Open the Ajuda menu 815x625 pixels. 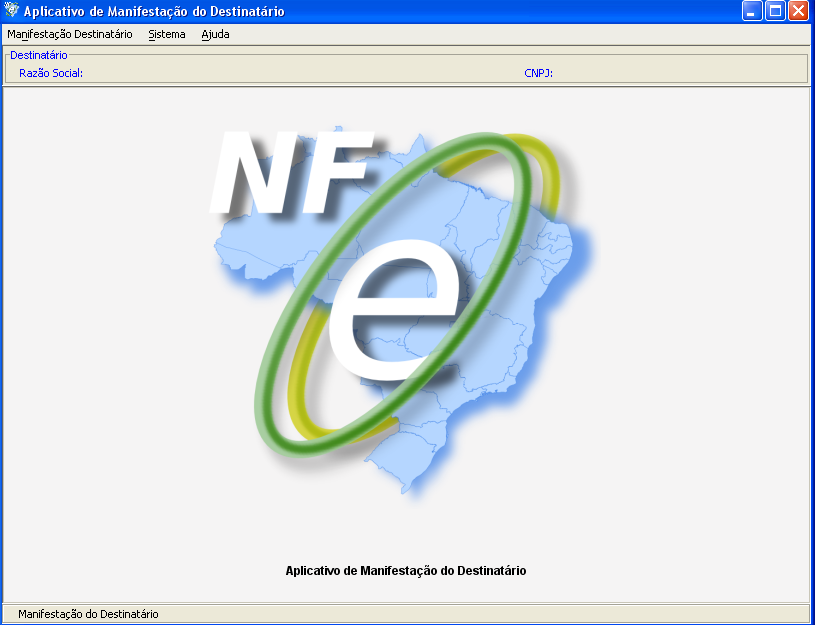pyautogui.click(x=215, y=34)
